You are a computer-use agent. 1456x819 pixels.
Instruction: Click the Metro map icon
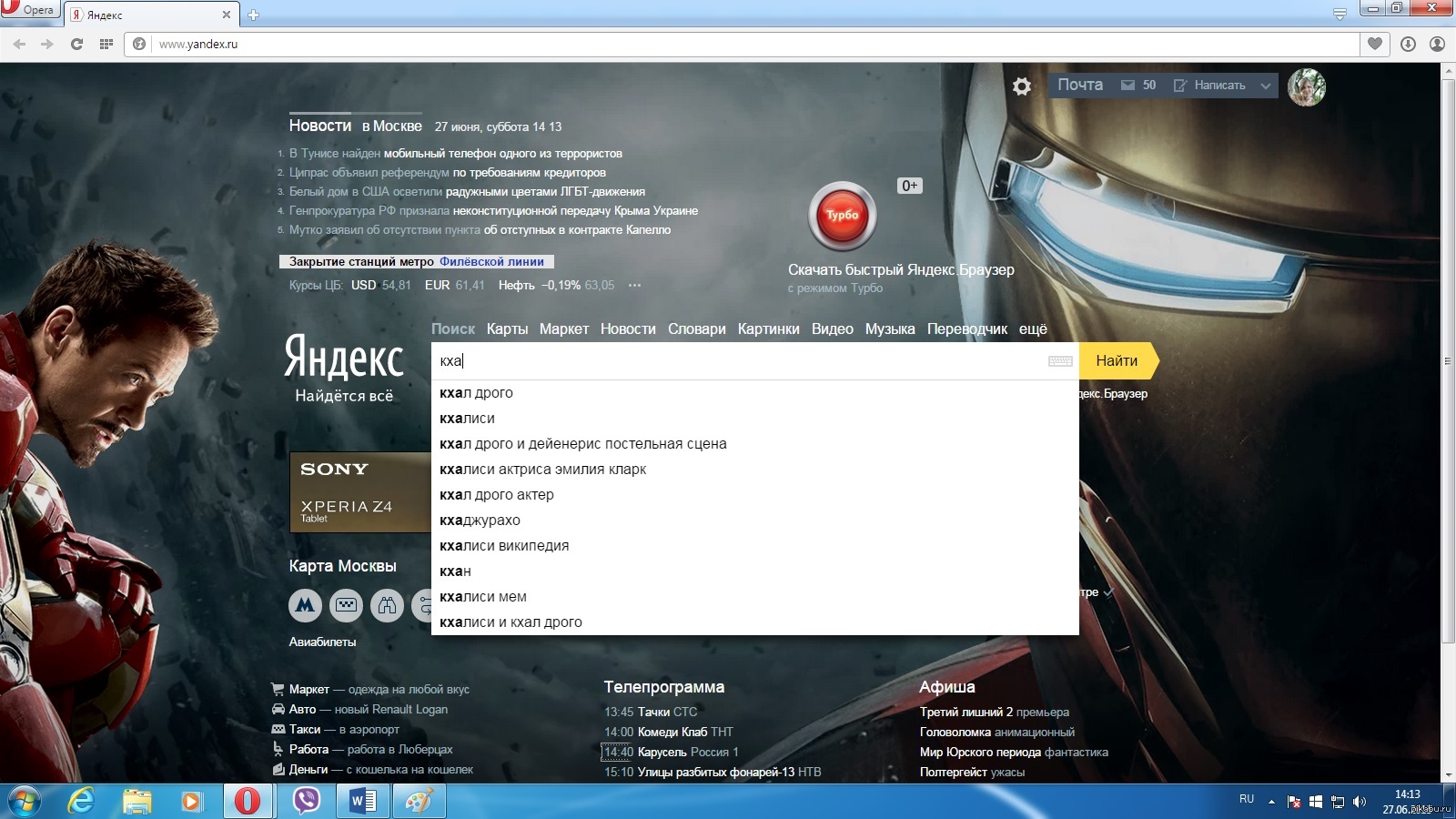(x=305, y=604)
